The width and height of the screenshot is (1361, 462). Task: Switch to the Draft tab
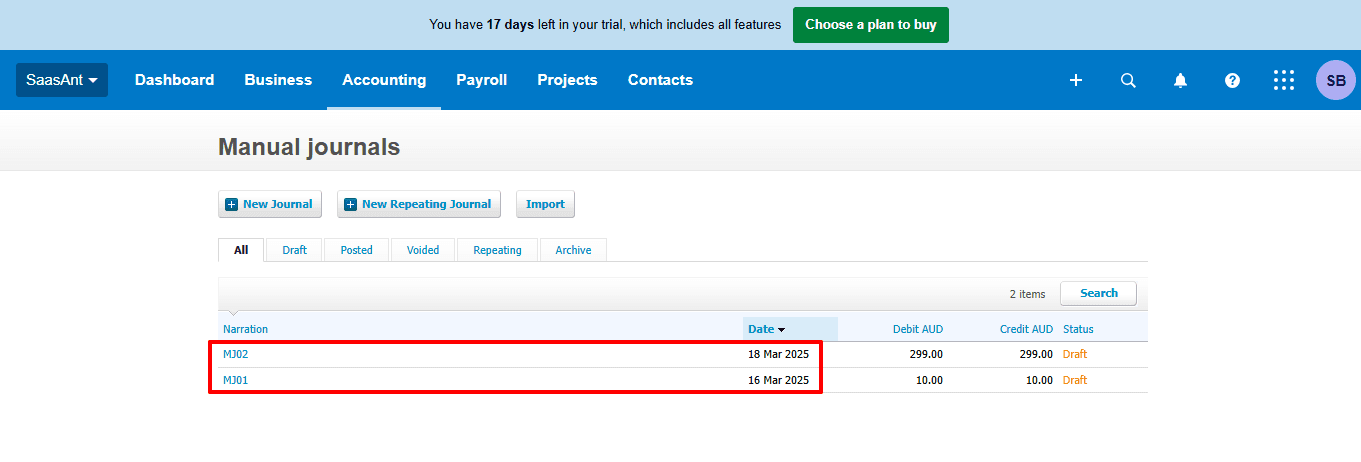click(294, 250)
